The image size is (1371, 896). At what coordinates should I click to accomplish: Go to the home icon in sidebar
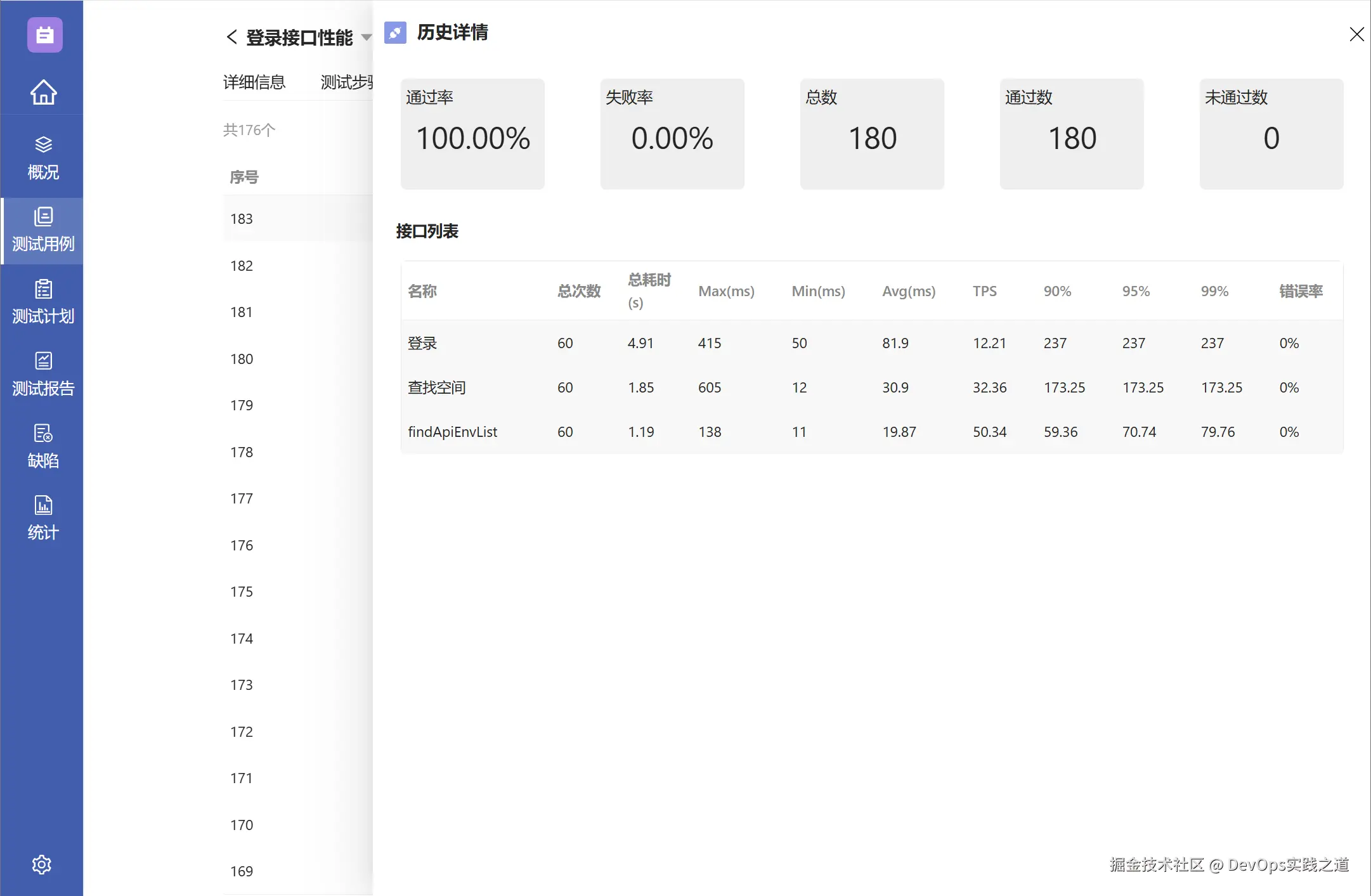pos(43,93)
